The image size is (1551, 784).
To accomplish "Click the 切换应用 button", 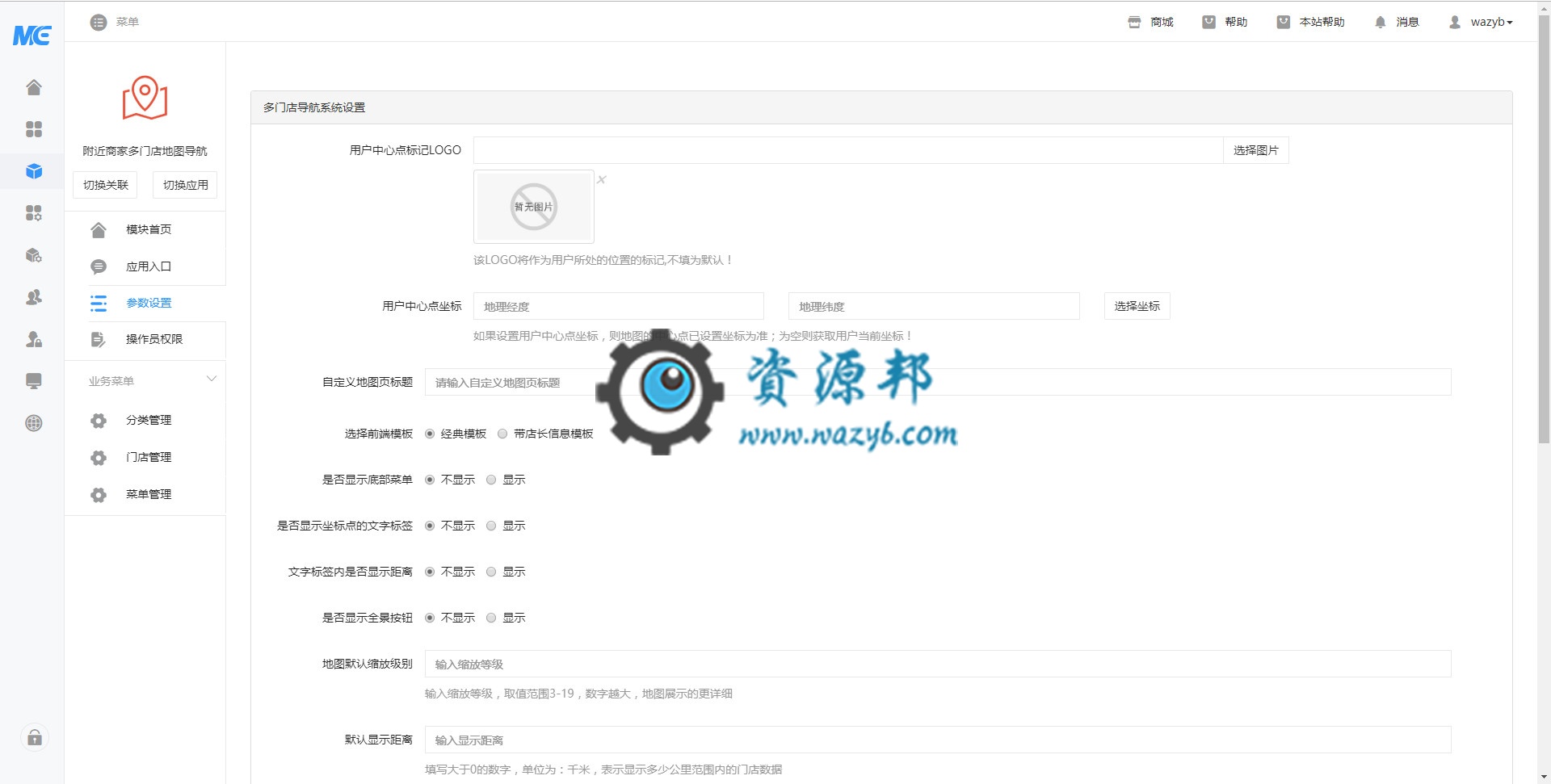I will coord(185,185).
